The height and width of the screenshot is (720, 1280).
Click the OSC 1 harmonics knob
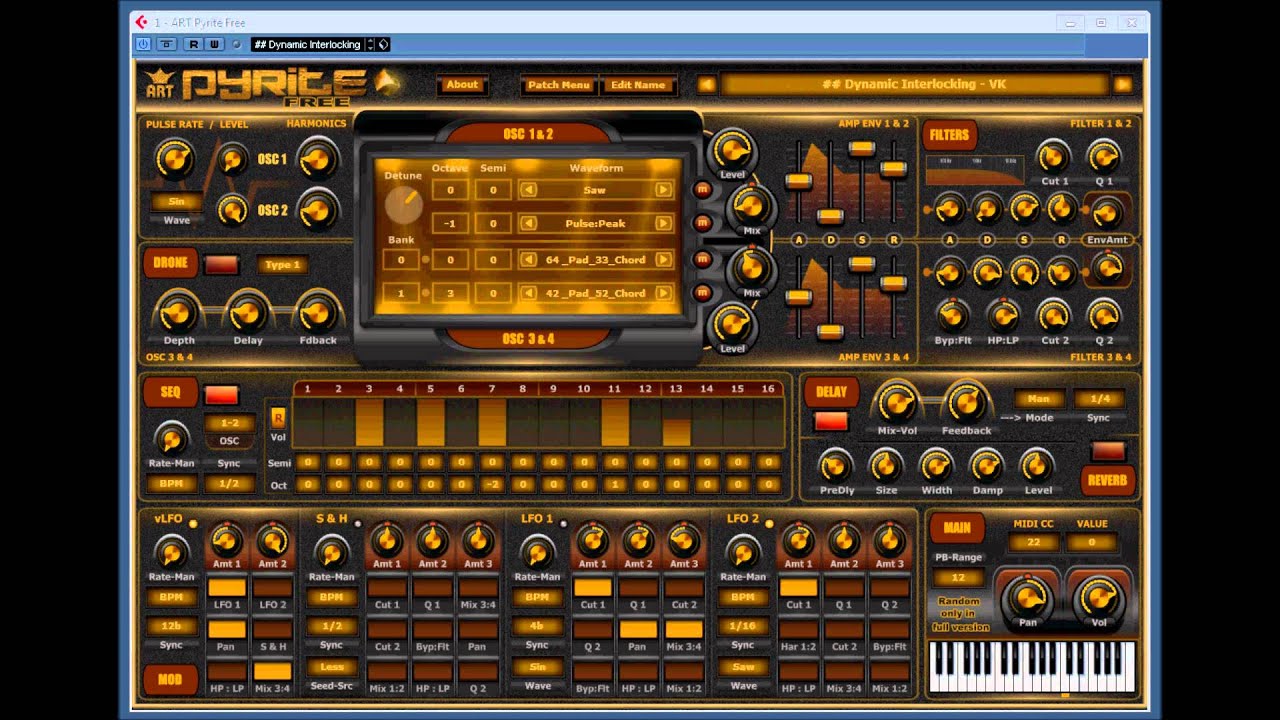(x=316, y=159)
